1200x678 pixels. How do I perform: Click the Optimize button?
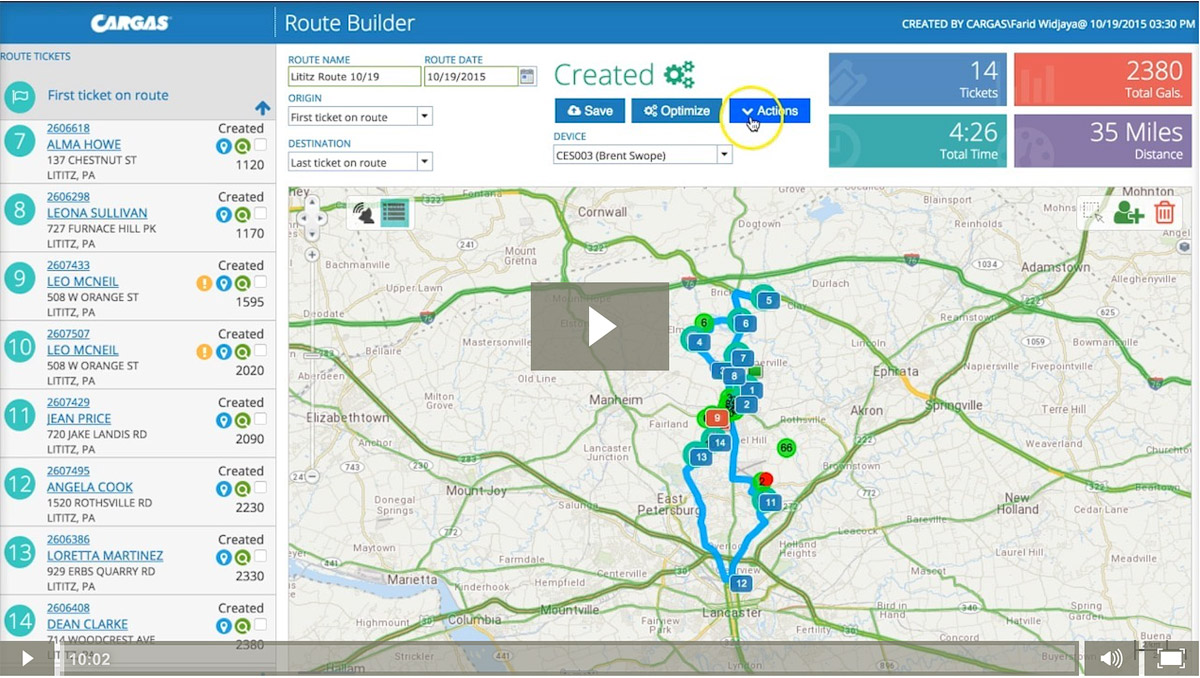(x=677, y=111)
